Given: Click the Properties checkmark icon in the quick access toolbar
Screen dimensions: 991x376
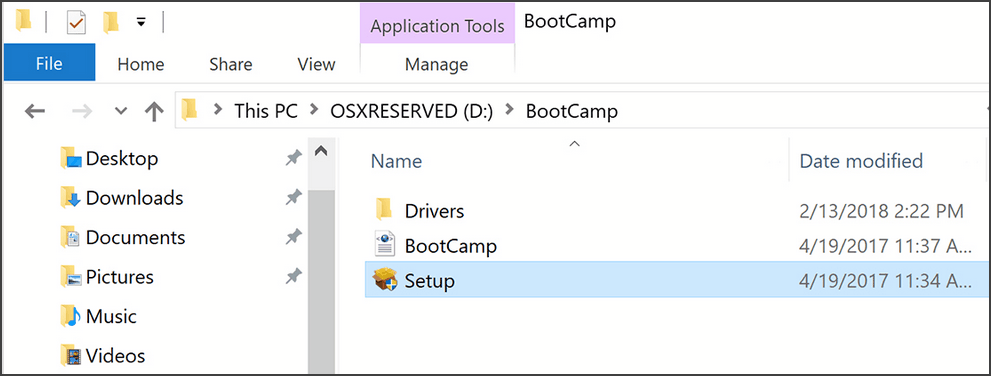Looking at the screenshot, I should (76, 23).
